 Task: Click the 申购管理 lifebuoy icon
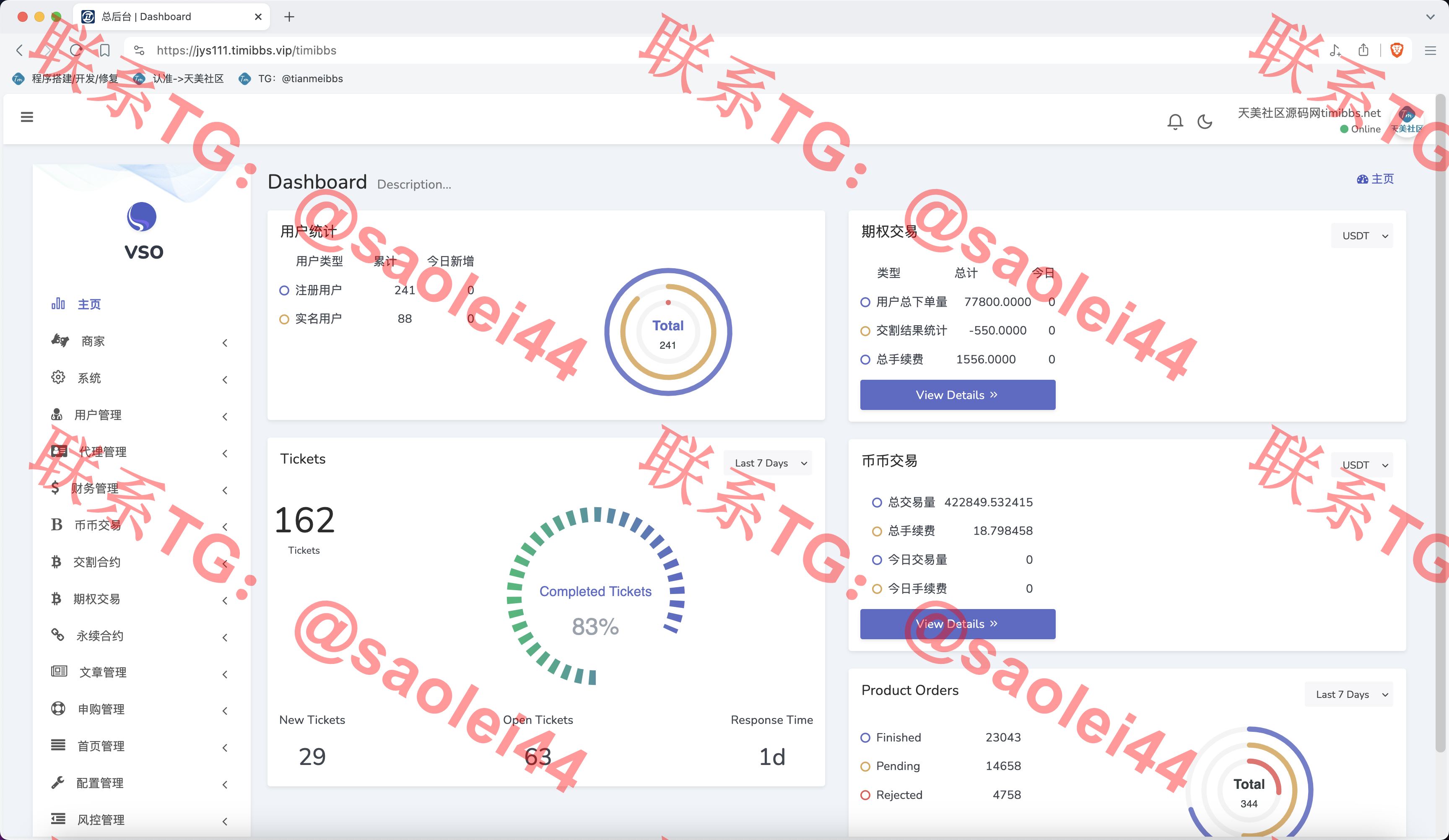click(58, 708)
